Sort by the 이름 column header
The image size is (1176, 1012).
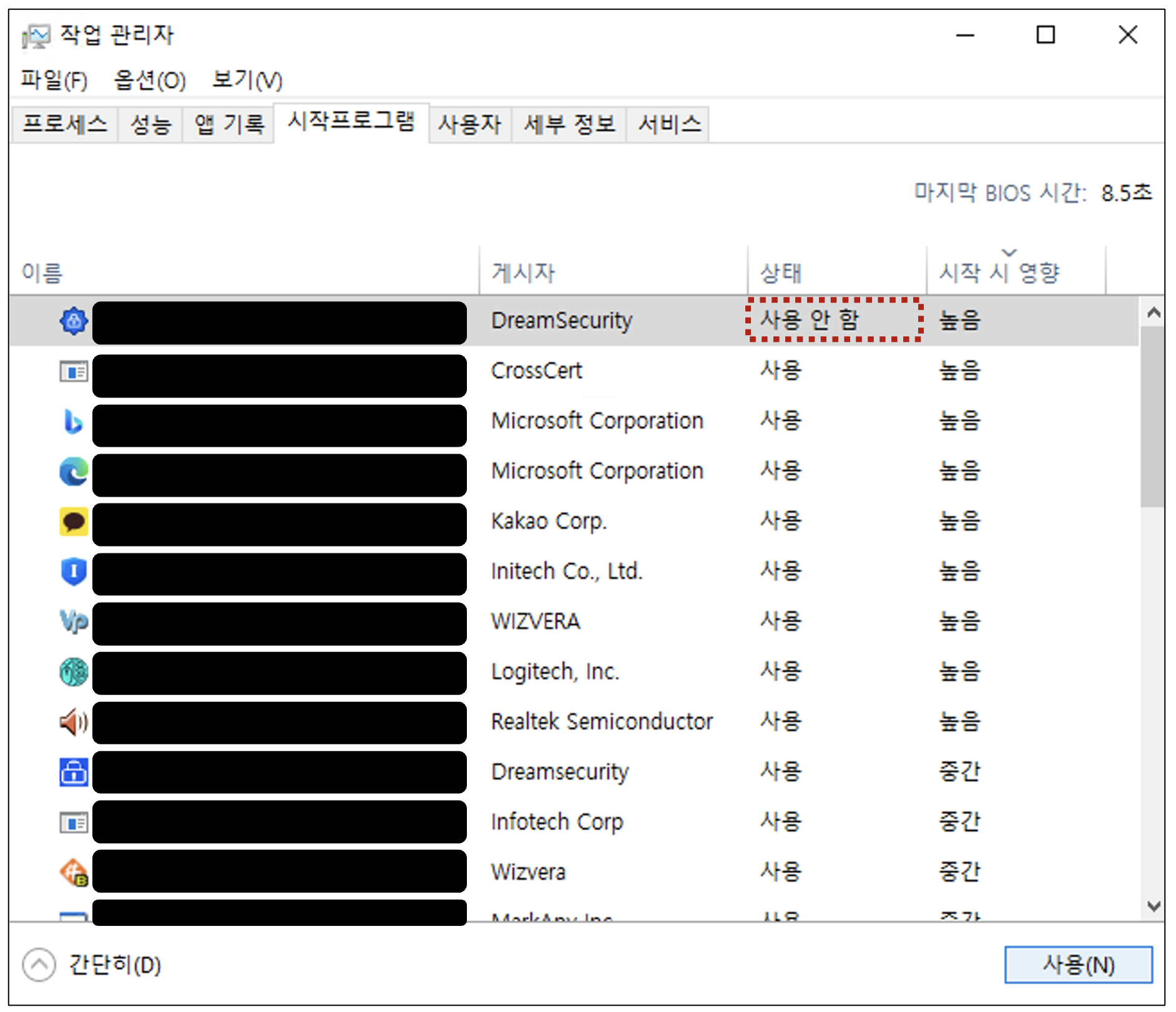[x=244, y=272]
